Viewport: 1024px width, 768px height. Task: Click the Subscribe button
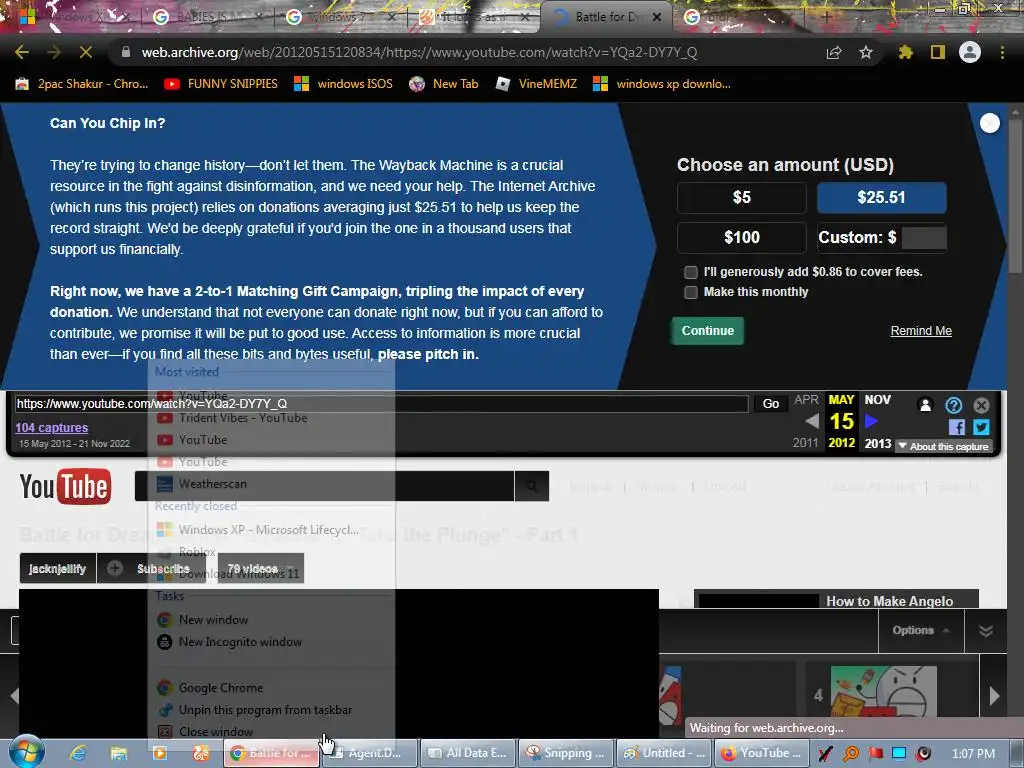click(x=153, y=569)
